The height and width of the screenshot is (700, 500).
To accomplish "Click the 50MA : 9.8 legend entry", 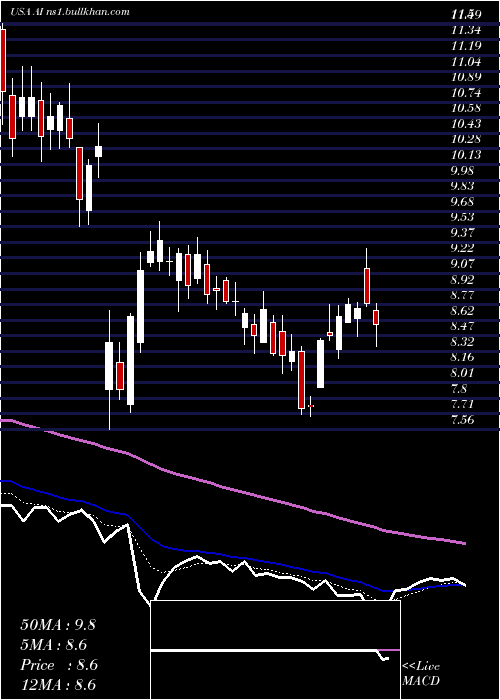I will tap(58, 625).
